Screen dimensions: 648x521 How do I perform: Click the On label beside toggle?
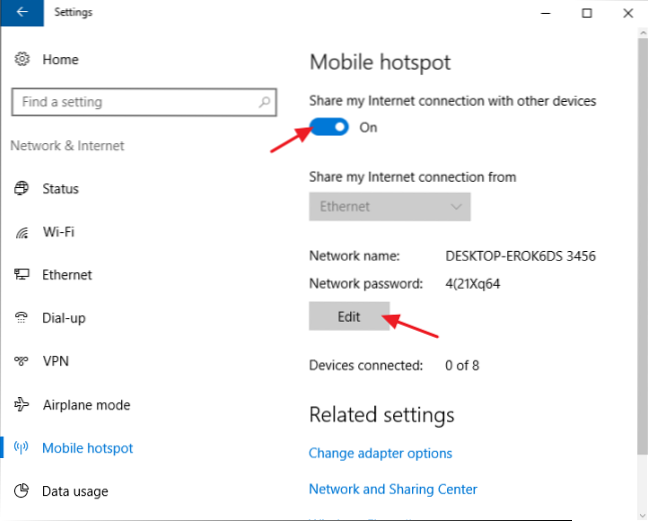(x=368, y=127)
